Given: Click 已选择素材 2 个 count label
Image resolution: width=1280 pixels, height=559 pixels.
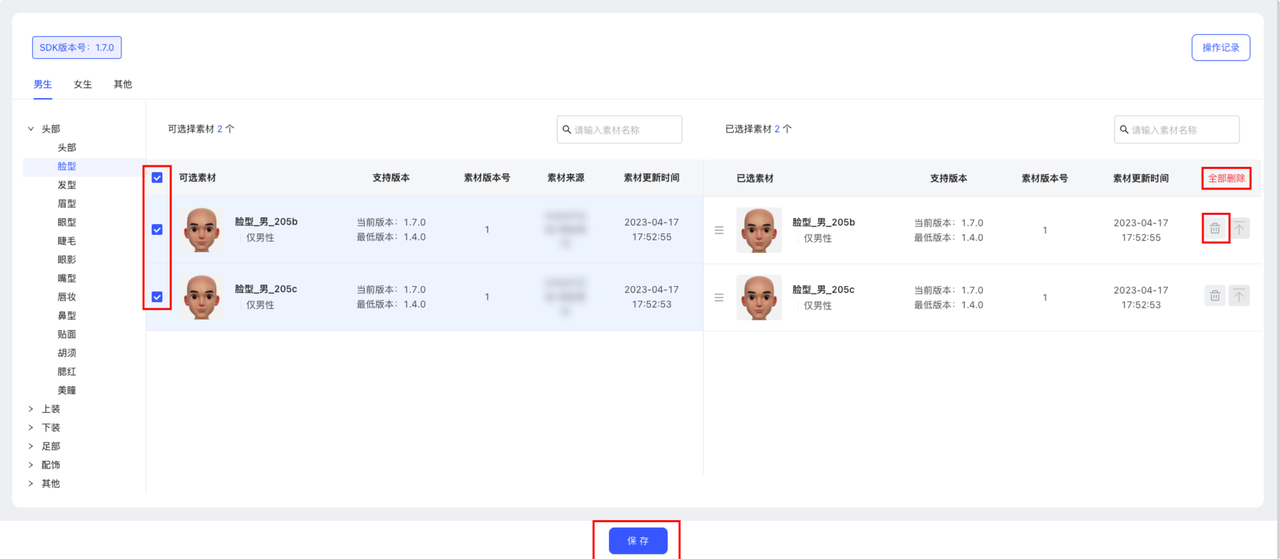Looking at the screenshot, I should pos(758,129).
